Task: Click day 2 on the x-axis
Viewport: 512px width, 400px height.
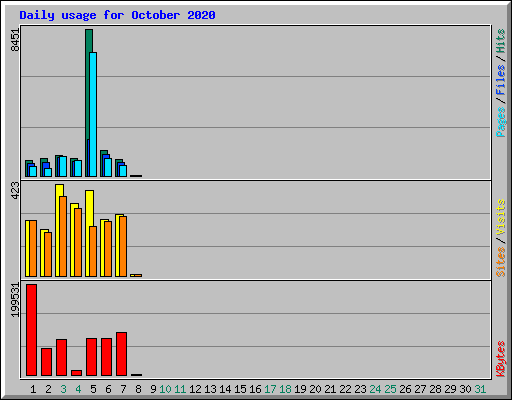Action: click(x=48, y=389)
